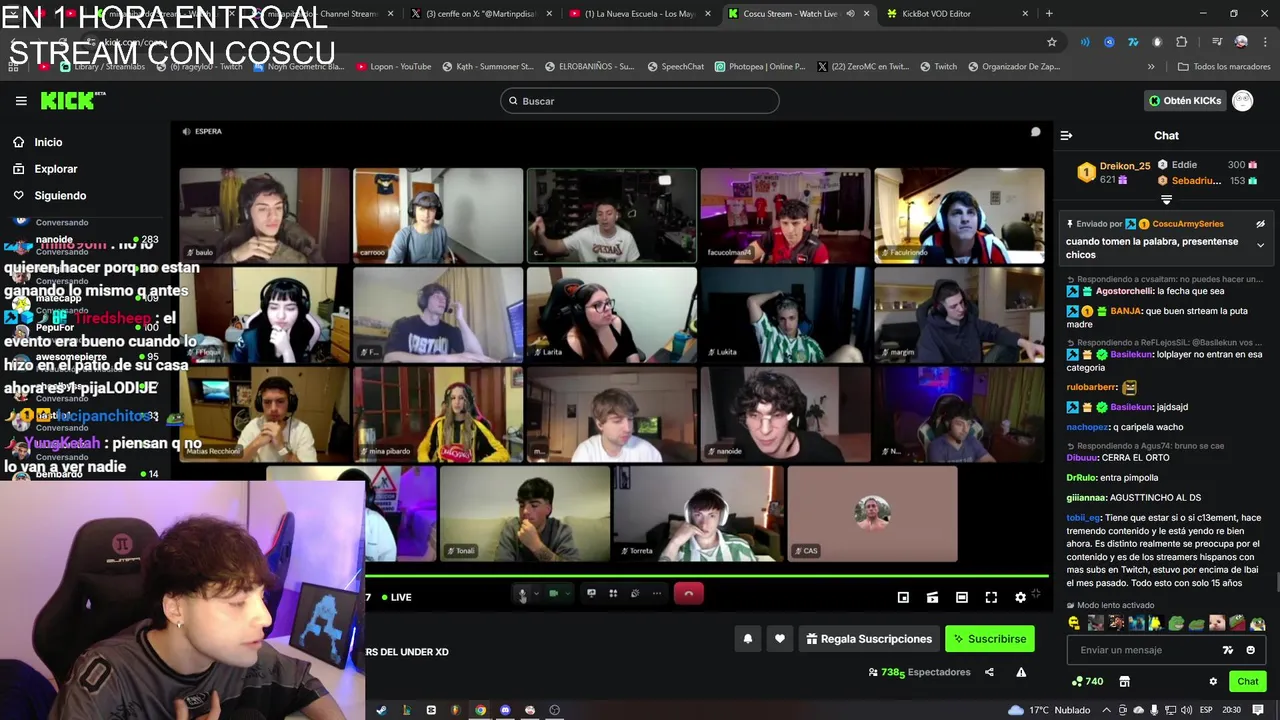Click the notification bell button
The width and height of the screenshot is (1280, 720).
pos(748,639)
